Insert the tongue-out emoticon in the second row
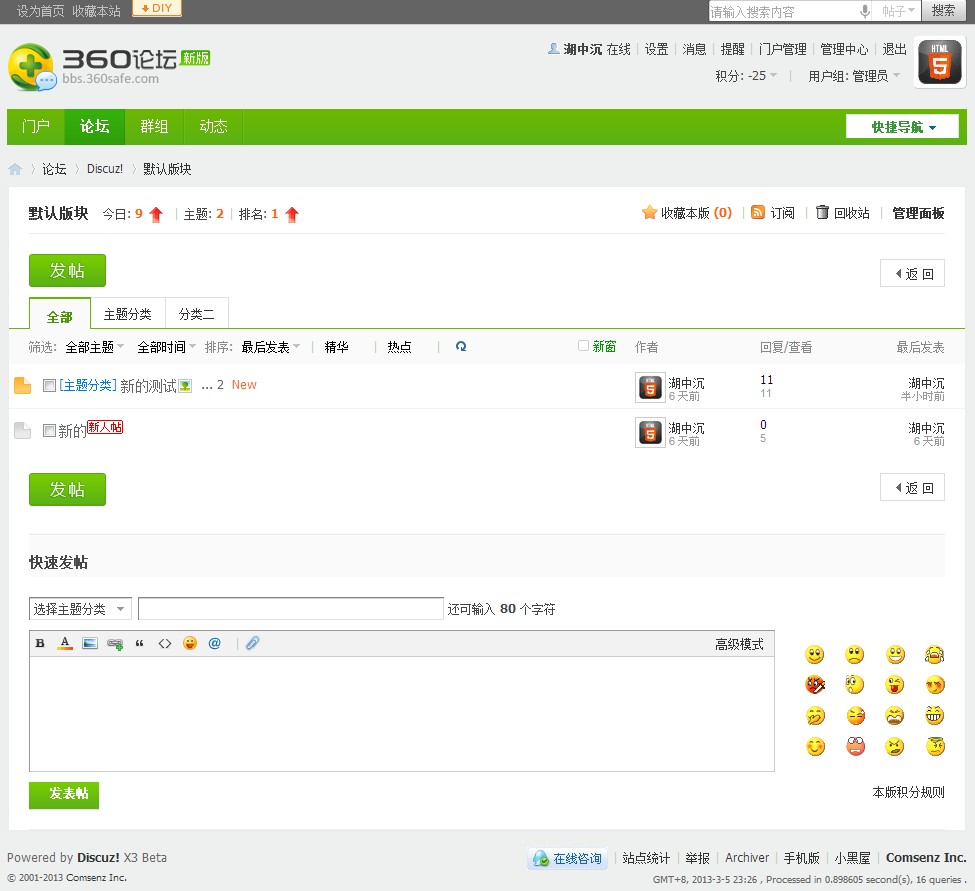 894,685
